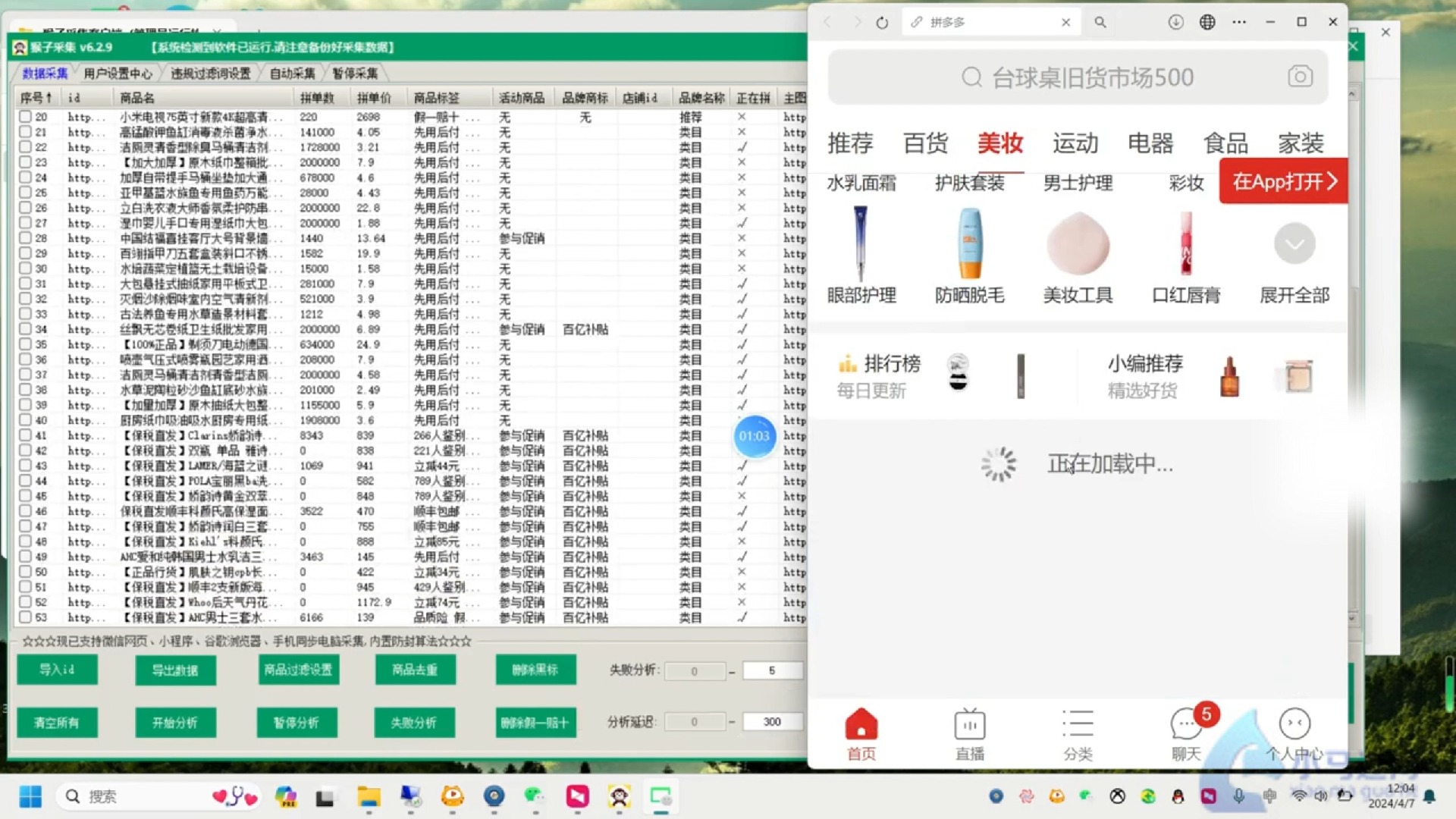Sort by 拼单数 column header
This screenshot has width=1456, height=819.
pyautogui.click(x=322, y=98)
